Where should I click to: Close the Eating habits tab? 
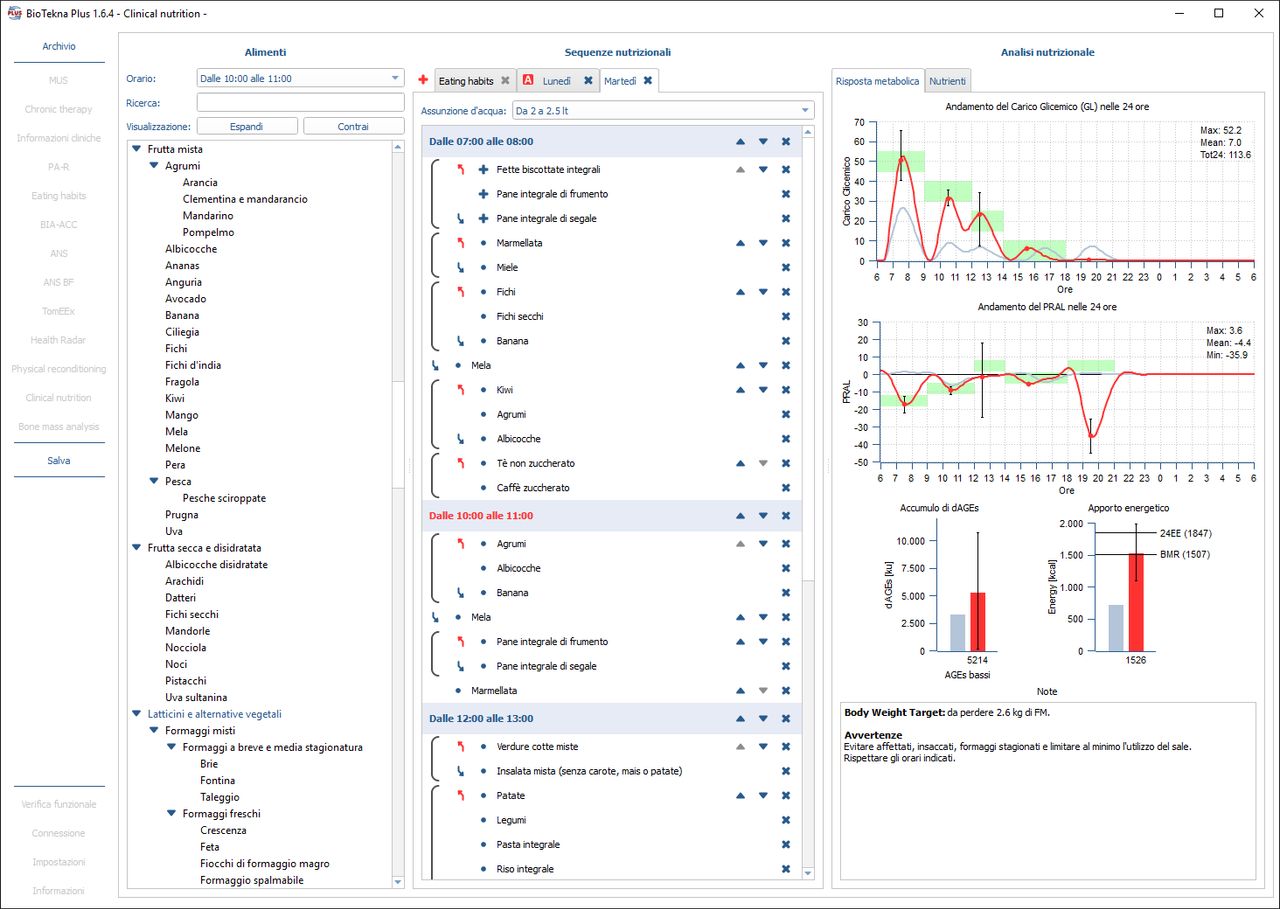click(505, 81)
